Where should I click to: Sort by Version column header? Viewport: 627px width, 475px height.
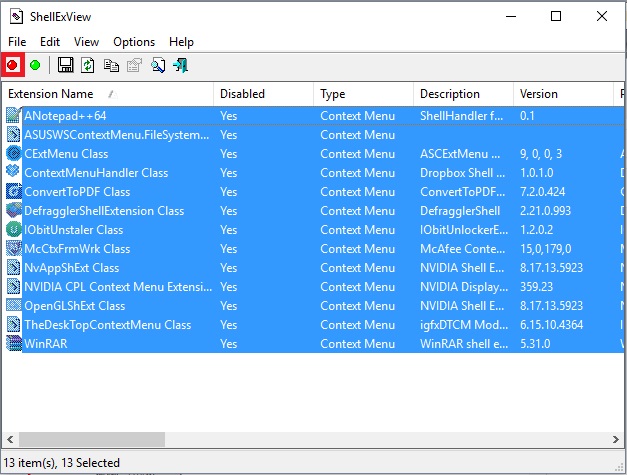tap(563, 94)
